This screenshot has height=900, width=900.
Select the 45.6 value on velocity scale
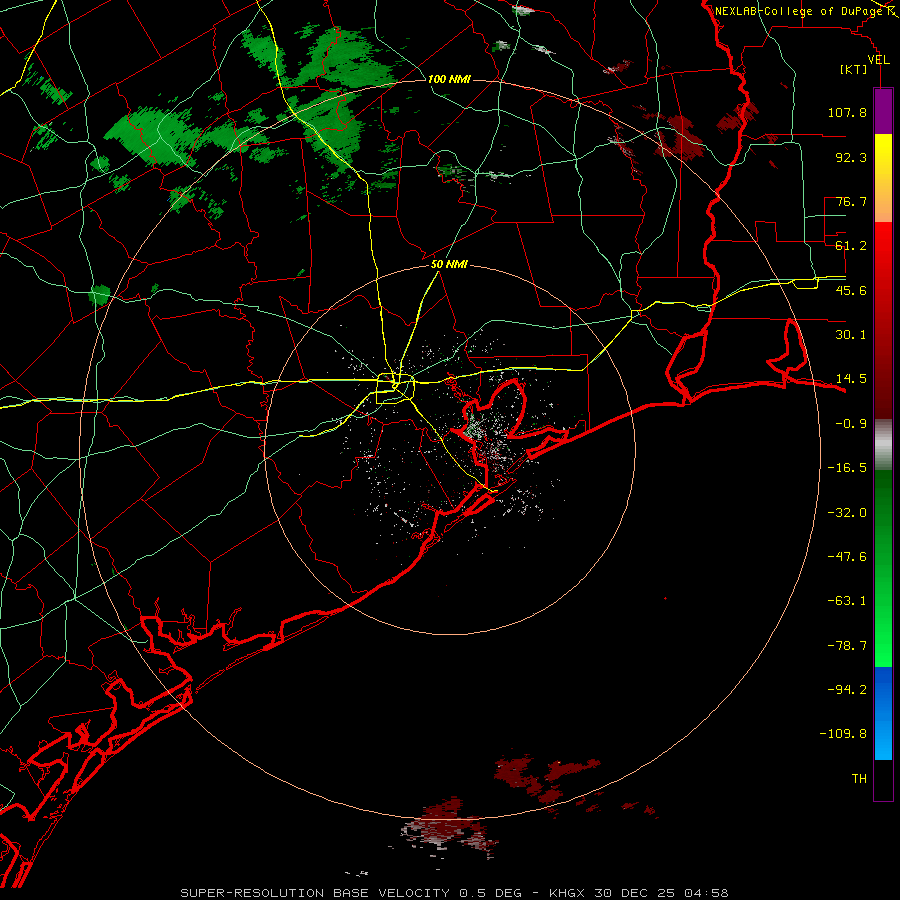pyautogui.click(x=851, y=290)
